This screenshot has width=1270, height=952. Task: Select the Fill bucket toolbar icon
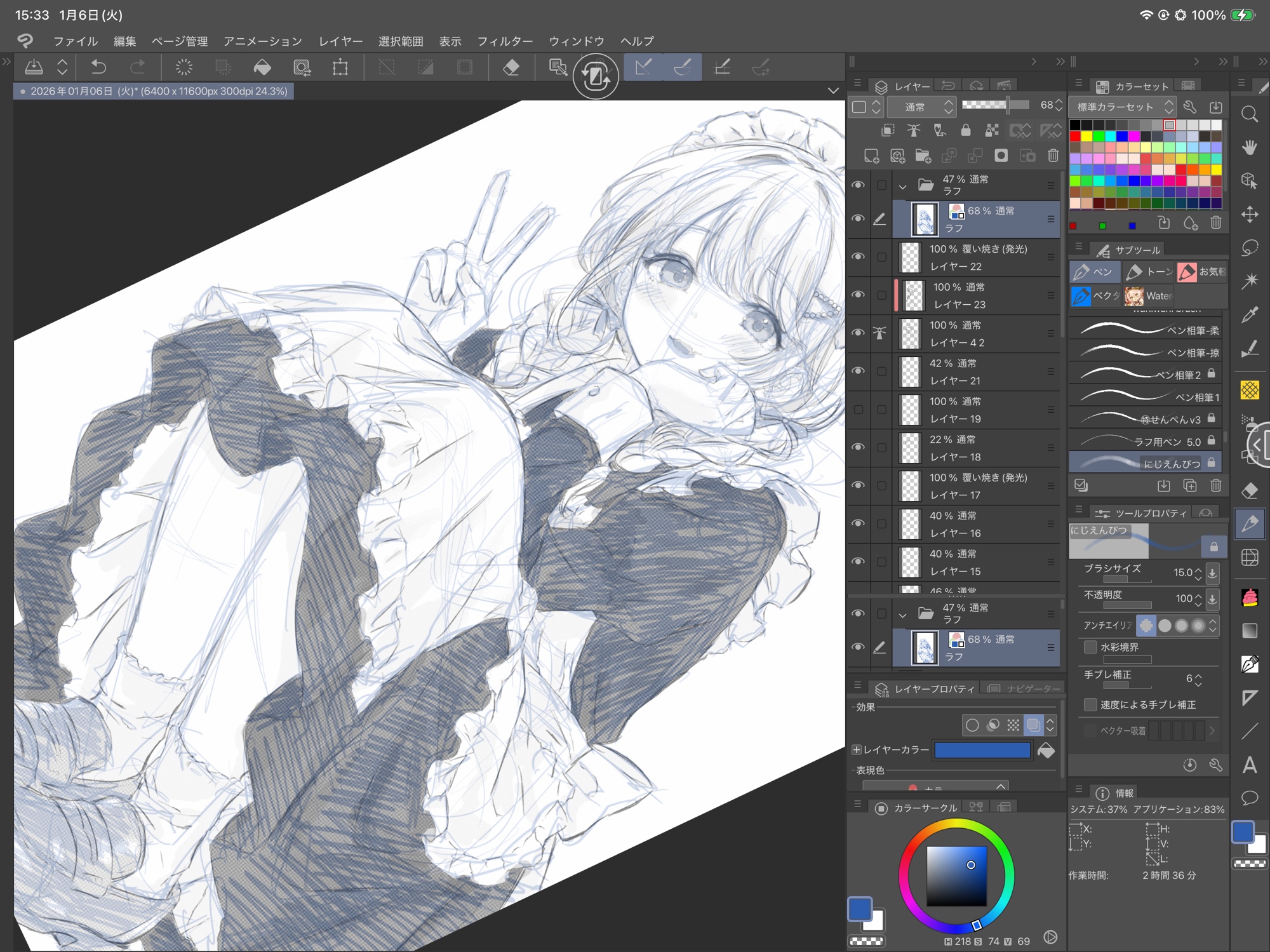click(x=262, y=67)
